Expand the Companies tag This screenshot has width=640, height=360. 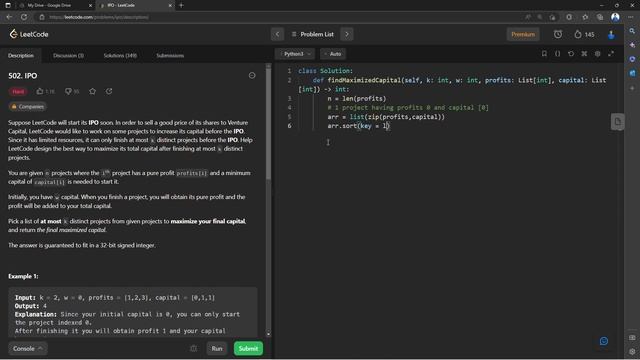click(27, 107)
